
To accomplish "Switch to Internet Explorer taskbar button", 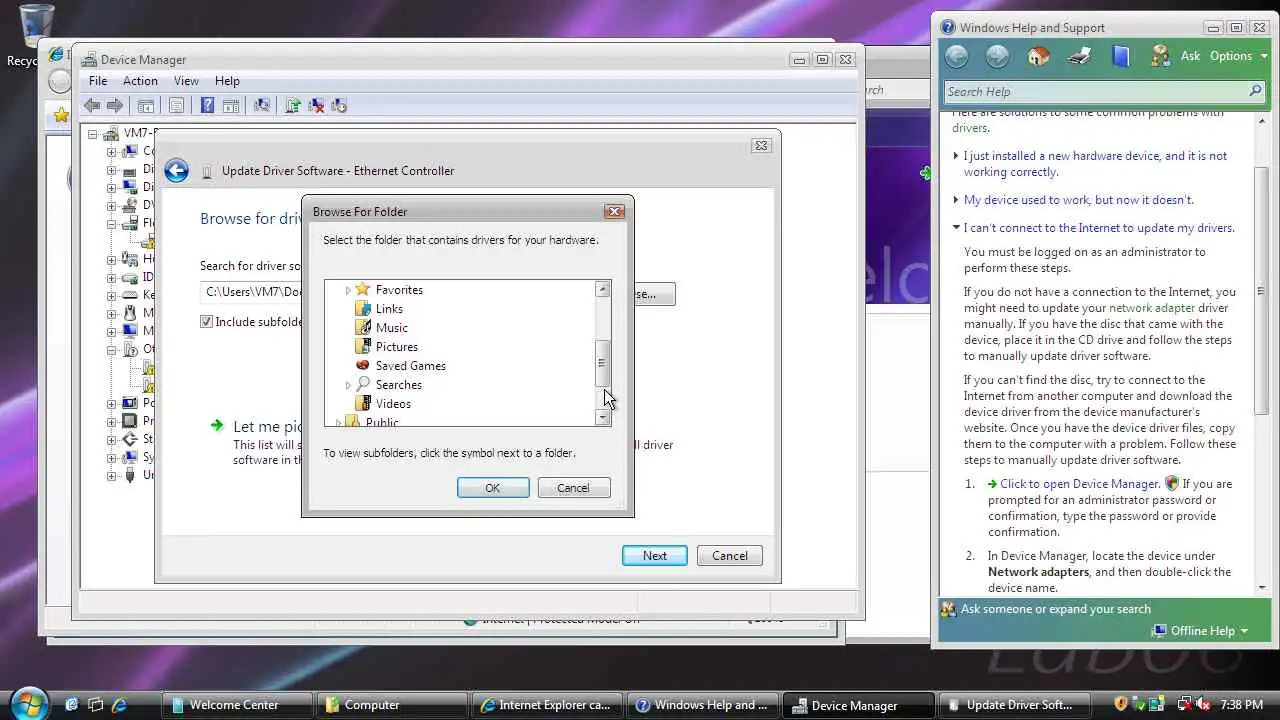I will click(x=549, y=705).
